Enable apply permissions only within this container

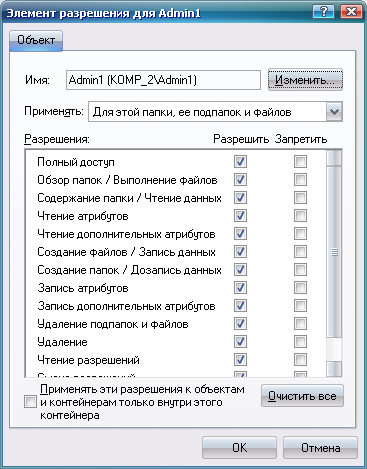[x=30, y=402]
